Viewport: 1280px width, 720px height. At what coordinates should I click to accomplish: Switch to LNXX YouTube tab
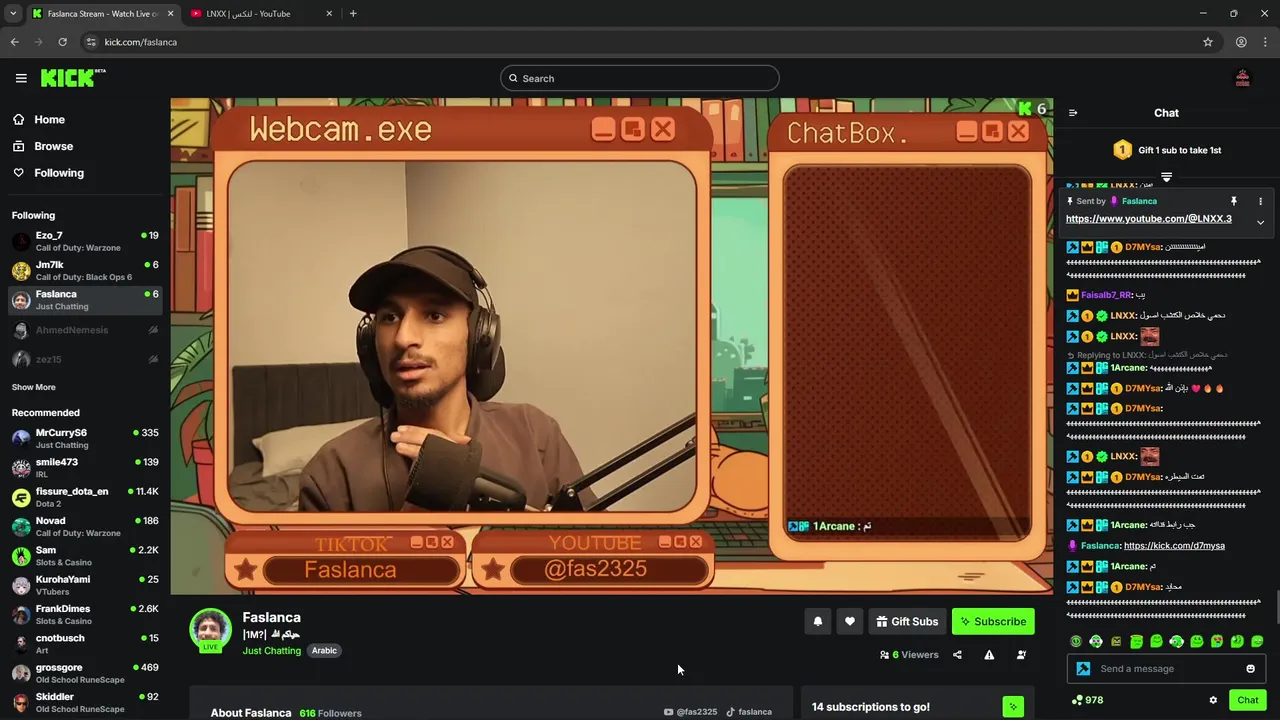(x=260, y=14)
